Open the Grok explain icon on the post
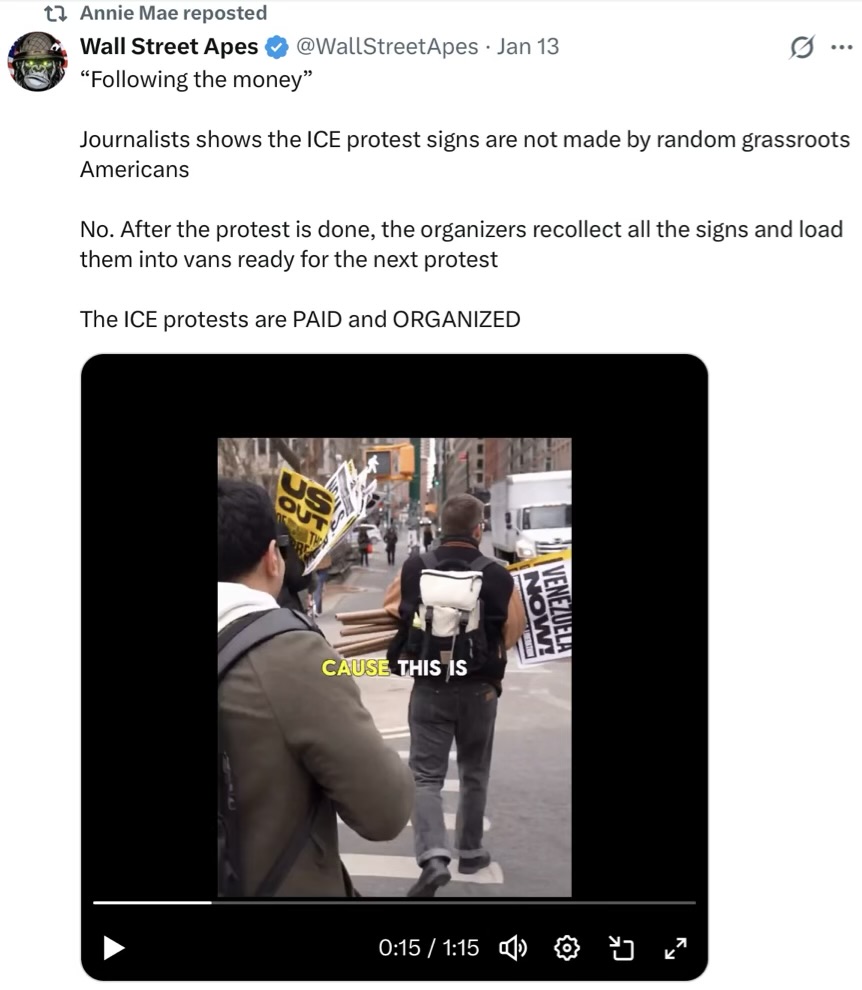Screen dimensions: 862x990 click(x=801, y=47)
